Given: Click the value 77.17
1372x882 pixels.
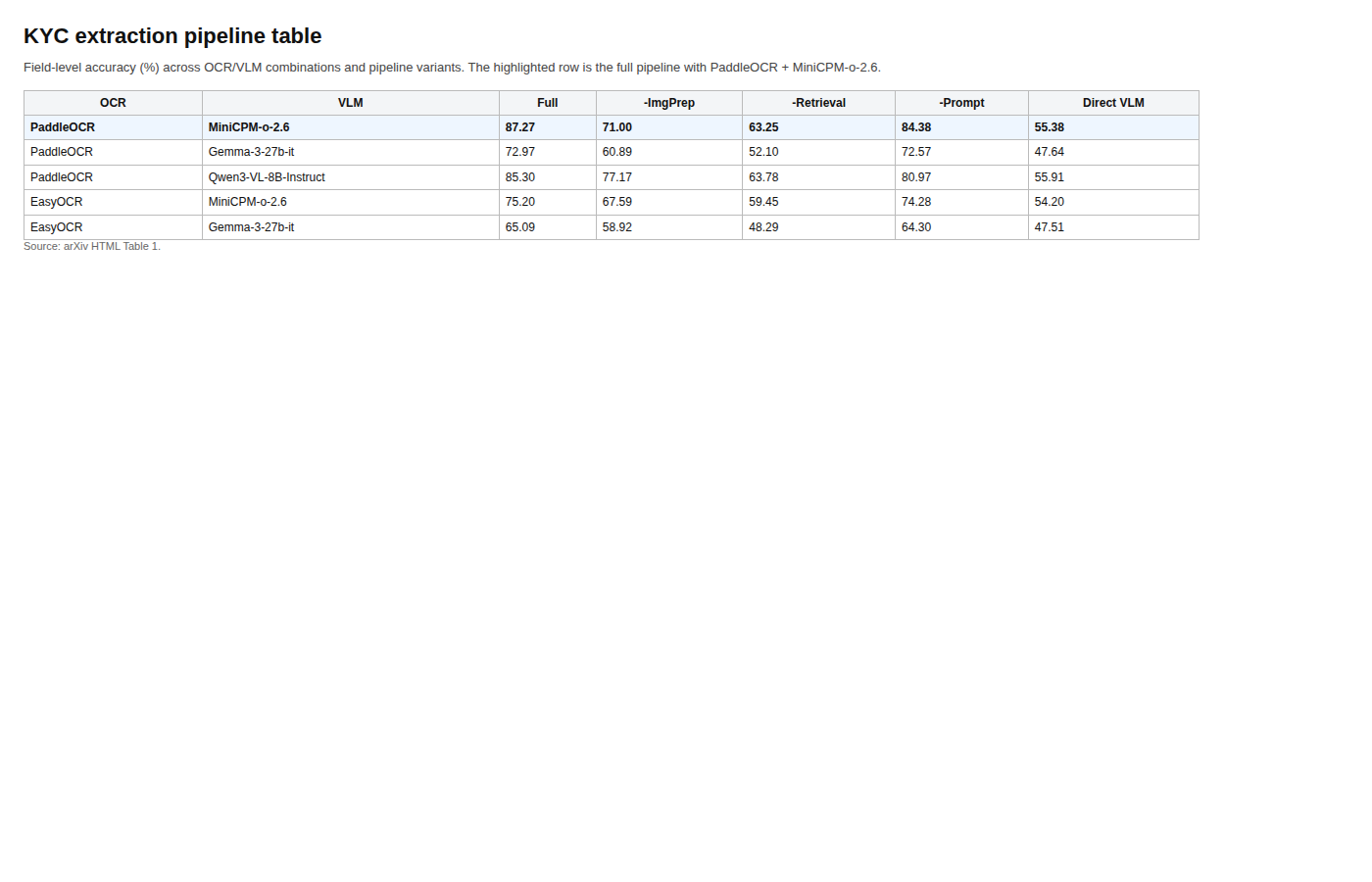Looking at the screenshot, I should pos(617,177).
